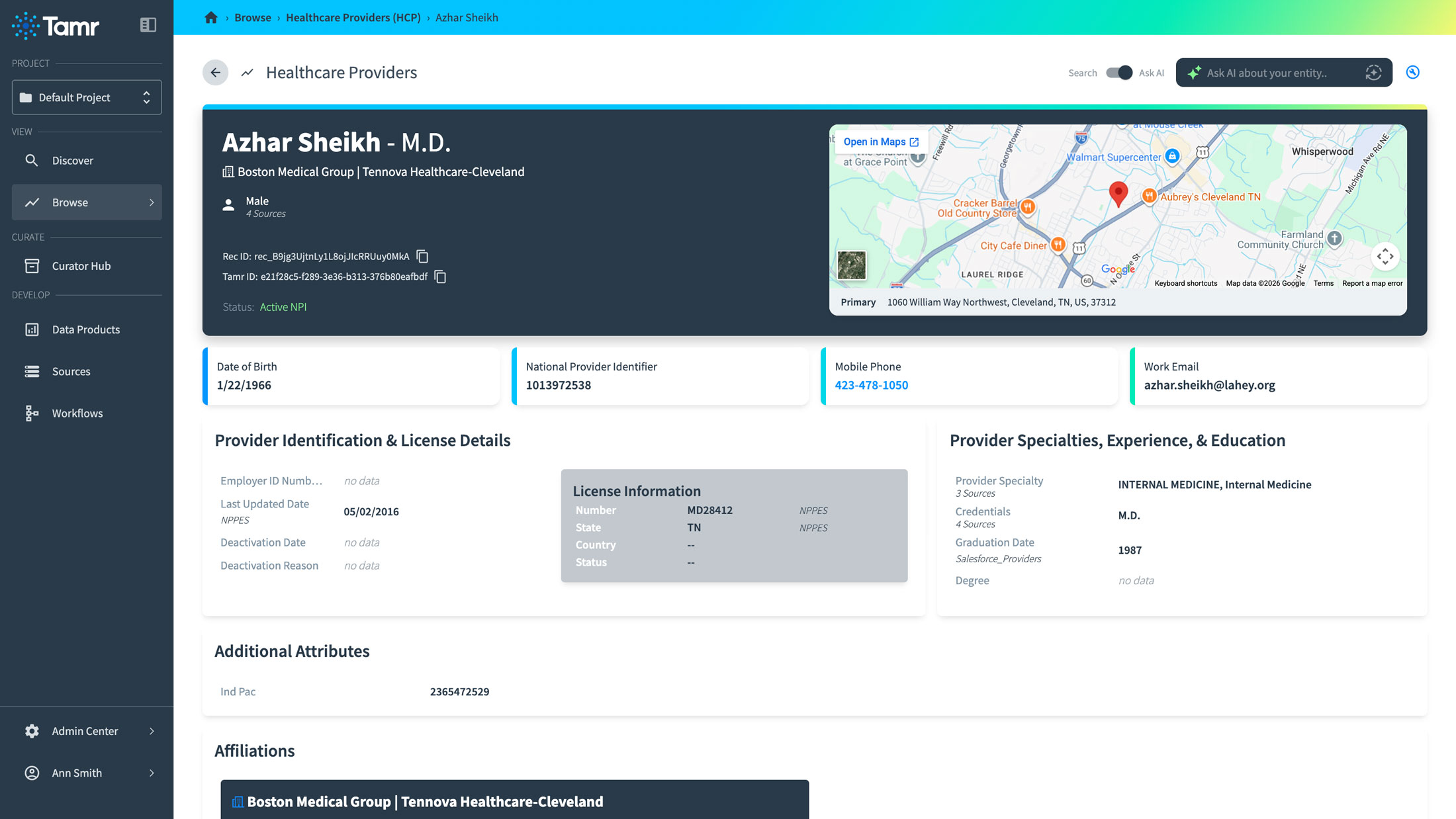
Task: Click the home breadcrumb icon
Action: (211, 18)
